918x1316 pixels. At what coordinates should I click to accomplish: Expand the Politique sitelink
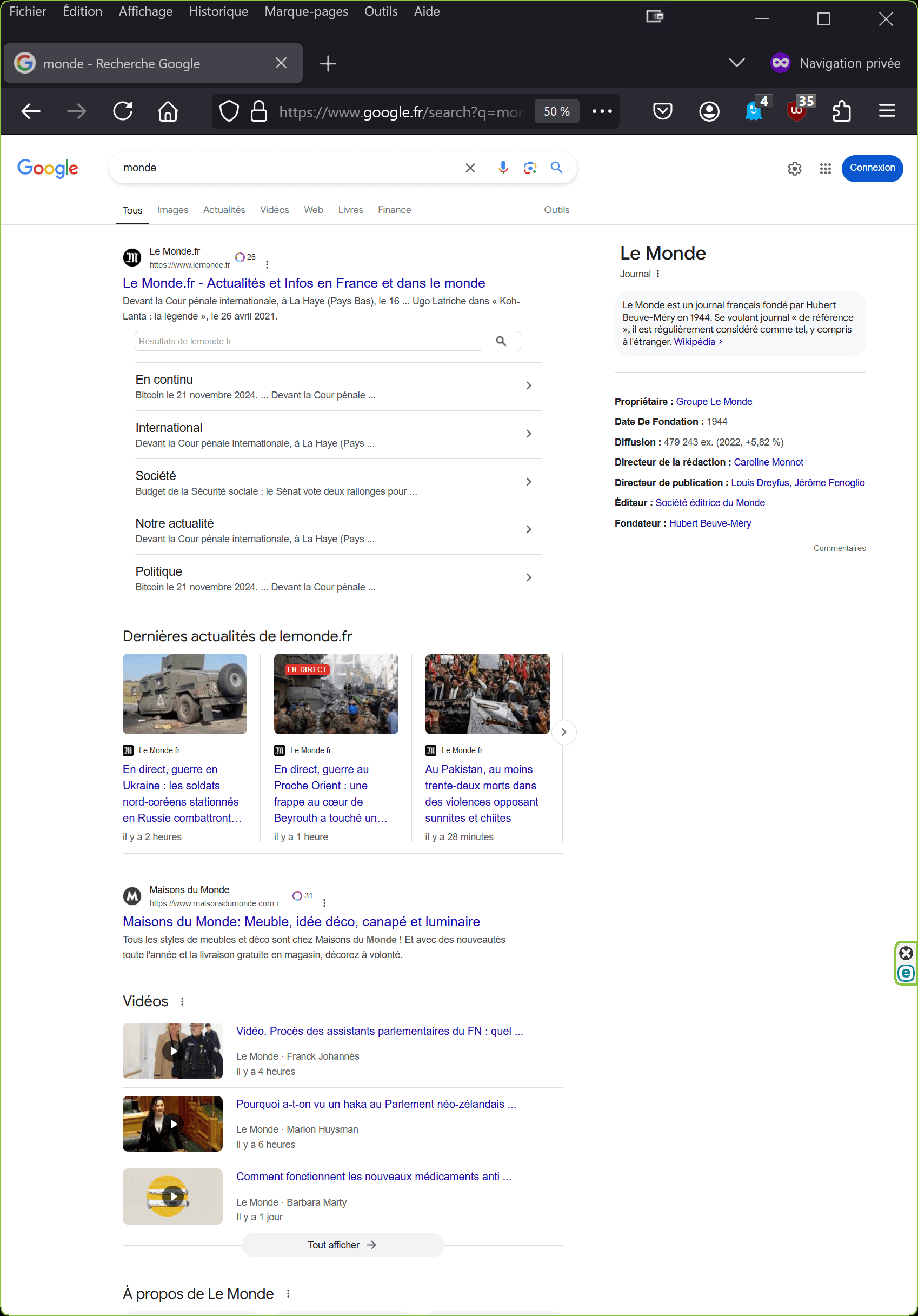point(529,578)
